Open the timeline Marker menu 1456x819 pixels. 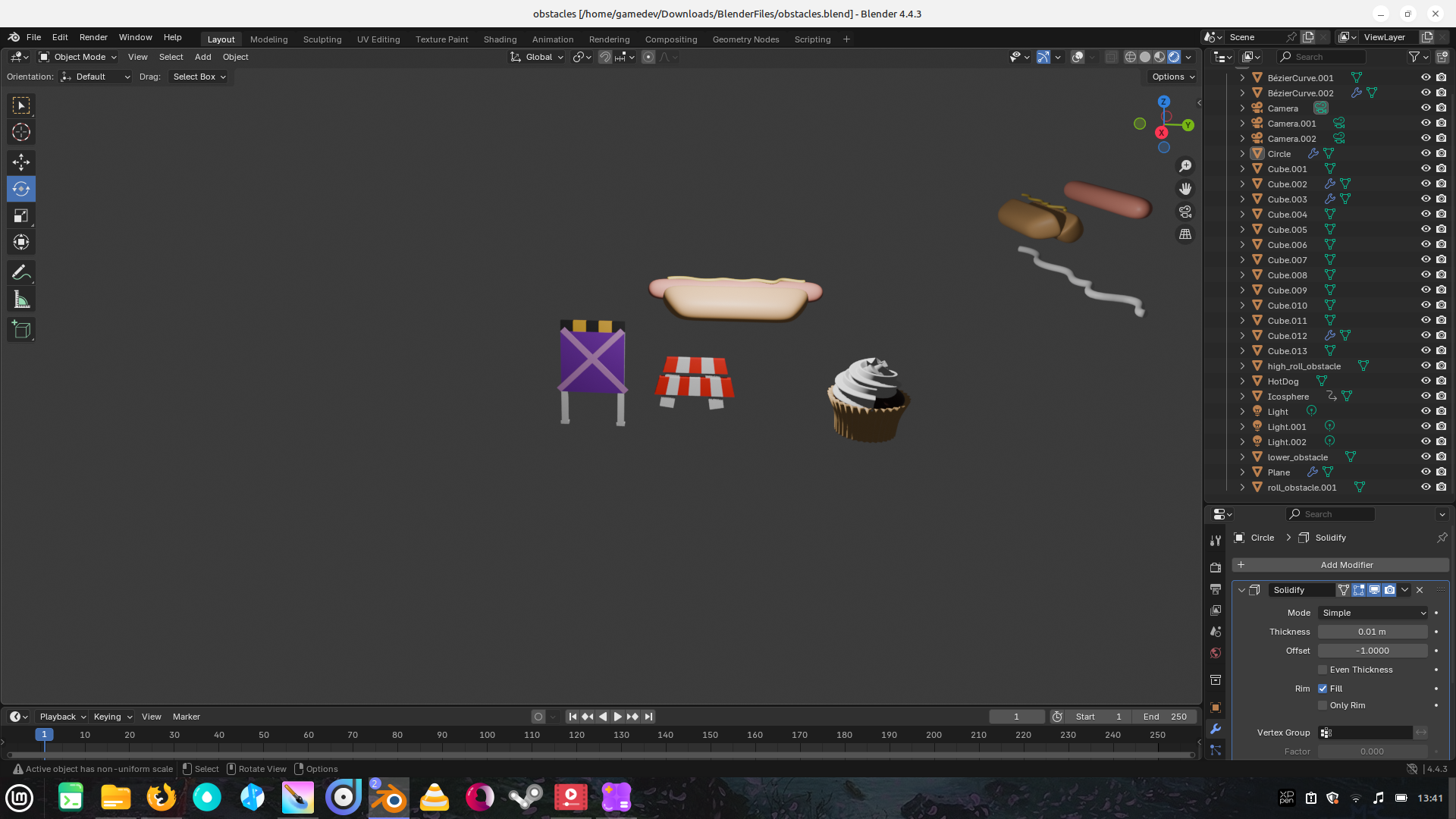(x=187, y=717)
